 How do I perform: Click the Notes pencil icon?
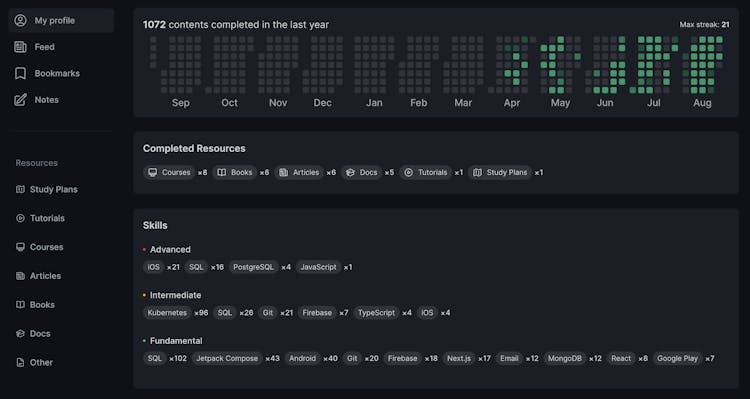(20, 100)
